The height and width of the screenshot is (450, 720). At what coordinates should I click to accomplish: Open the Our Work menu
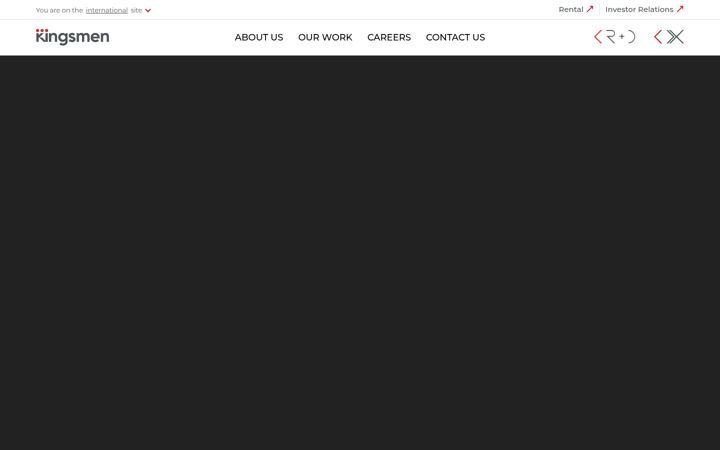(x=325, y=37)
